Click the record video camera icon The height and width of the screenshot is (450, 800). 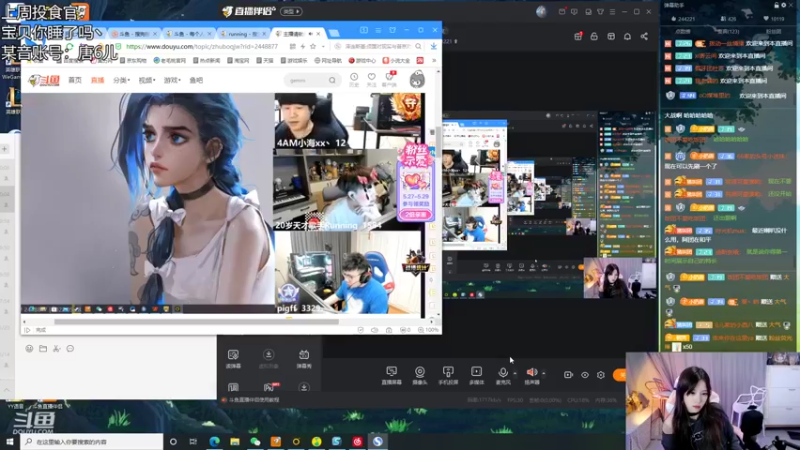568,375
